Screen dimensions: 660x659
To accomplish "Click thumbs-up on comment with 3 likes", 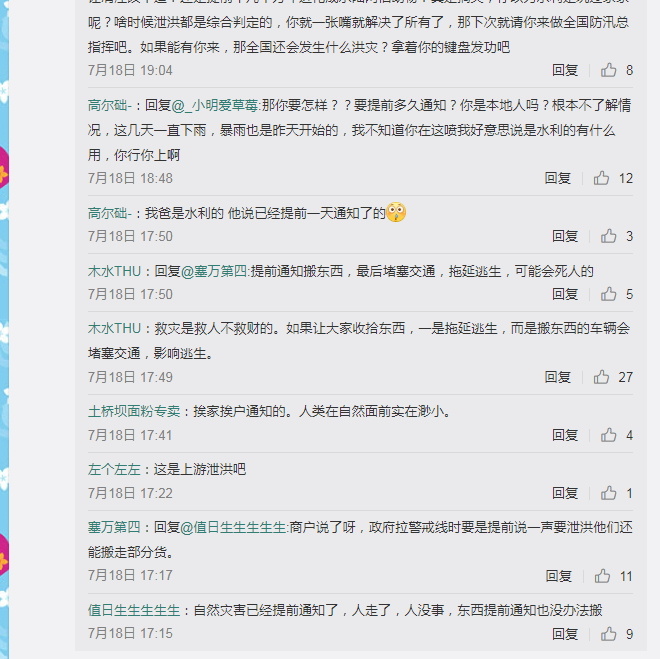I will click(x=609, y=236).
